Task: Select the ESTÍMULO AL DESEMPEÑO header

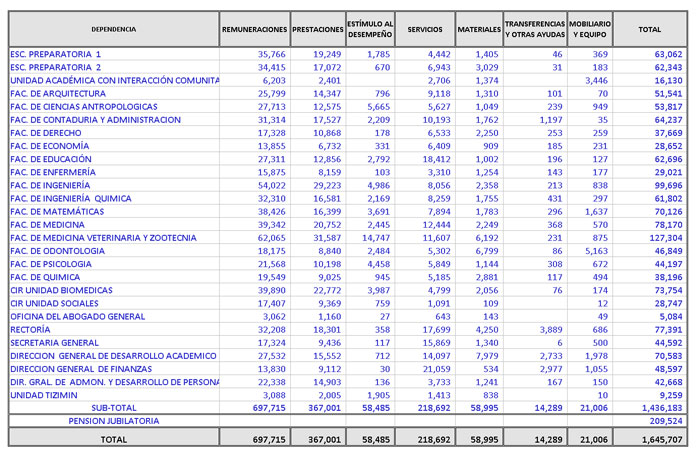Action: (x=370, y=30)
